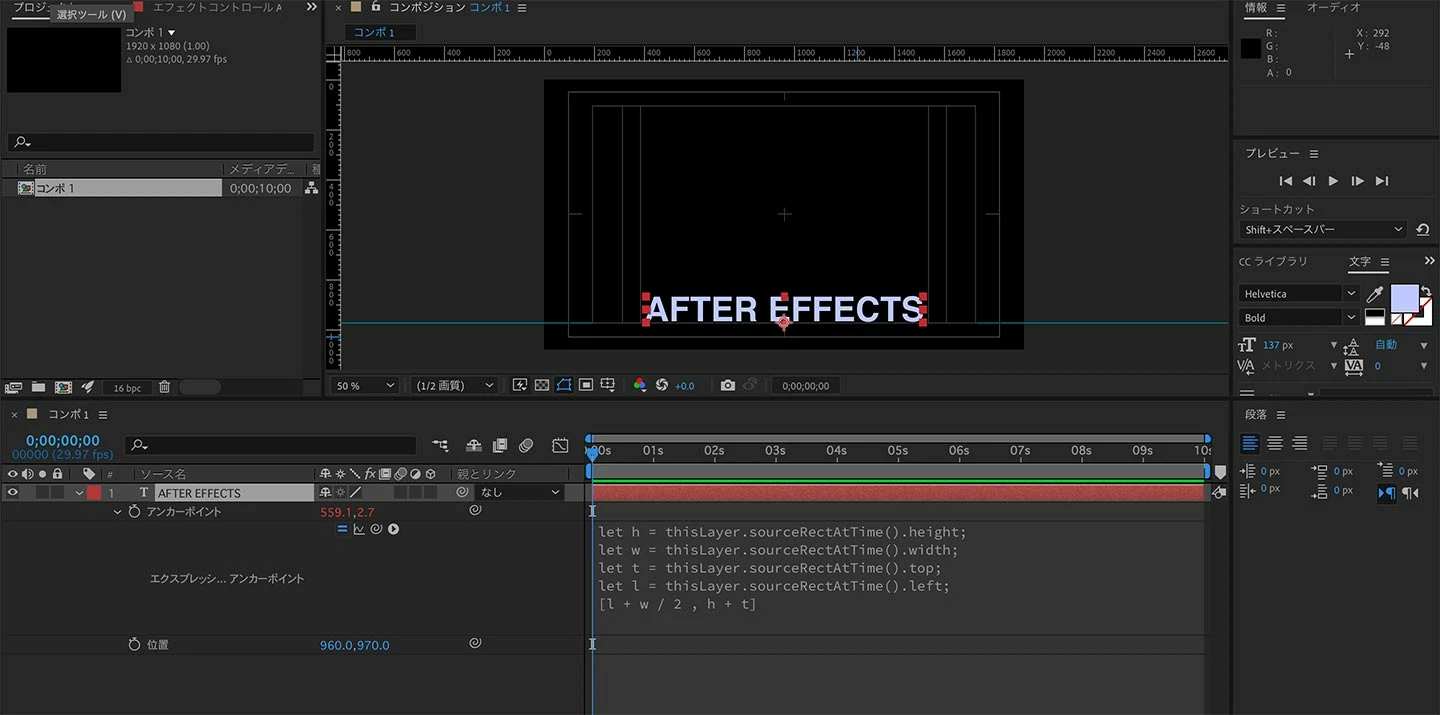The width and height of the screenshot is (1440, 715).
Task: Open the 文字 panel menu icon
Action: [x=1386, y=262]
